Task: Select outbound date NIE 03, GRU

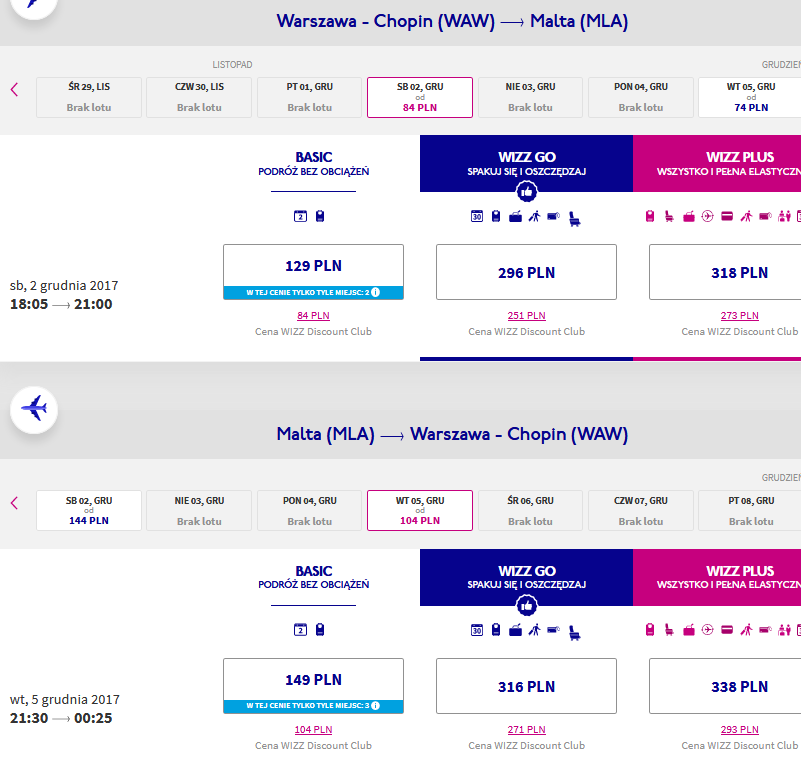Action: [x=530, y=97]
